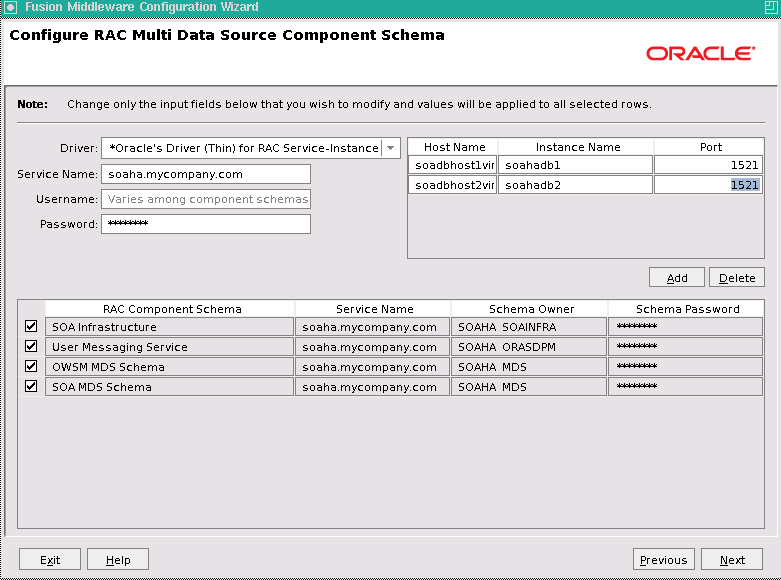This screenshot has height=580, width=781.
Task: Click schema password cell for SOA MDS Schema
Action: (685, 387)
